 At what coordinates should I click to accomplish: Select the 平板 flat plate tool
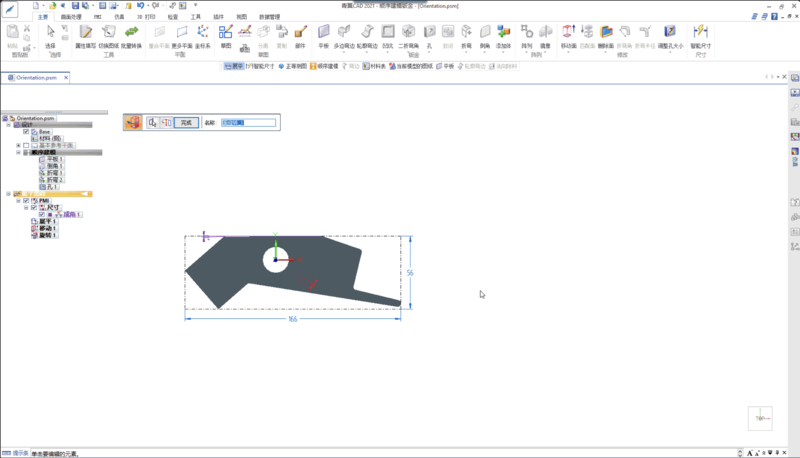(x=323, y=33)
